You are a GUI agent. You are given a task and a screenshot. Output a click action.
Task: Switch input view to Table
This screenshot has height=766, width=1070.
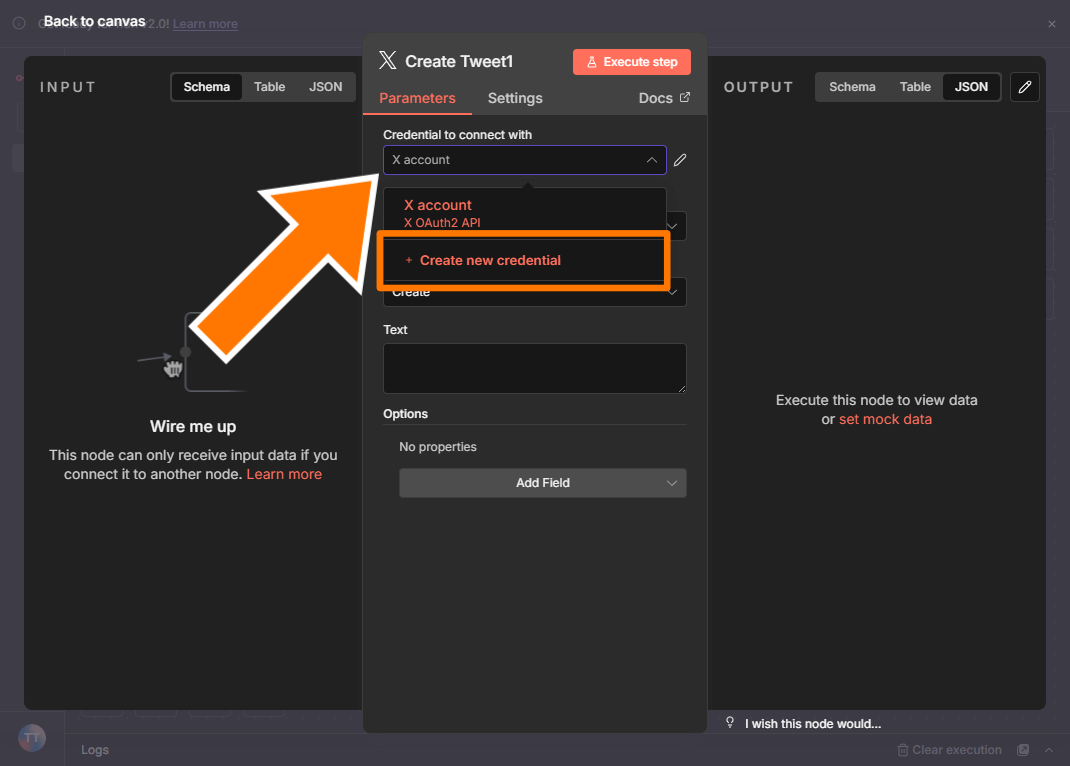[269, 87]
